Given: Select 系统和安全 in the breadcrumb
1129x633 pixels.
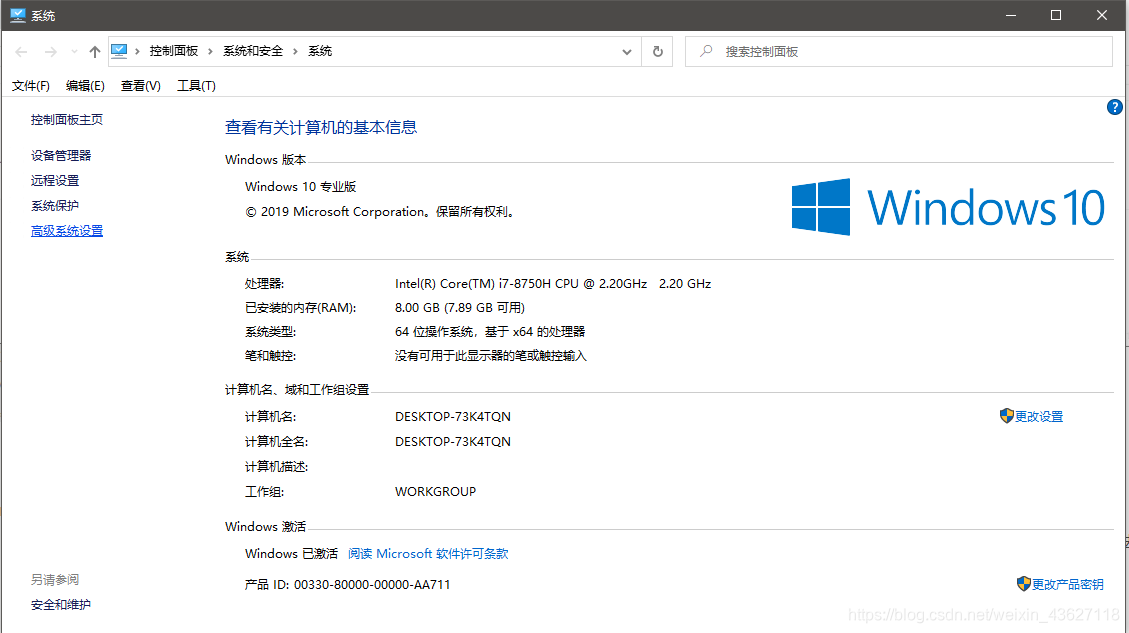Looking at the screenshot, I should (x=253, y=51).
